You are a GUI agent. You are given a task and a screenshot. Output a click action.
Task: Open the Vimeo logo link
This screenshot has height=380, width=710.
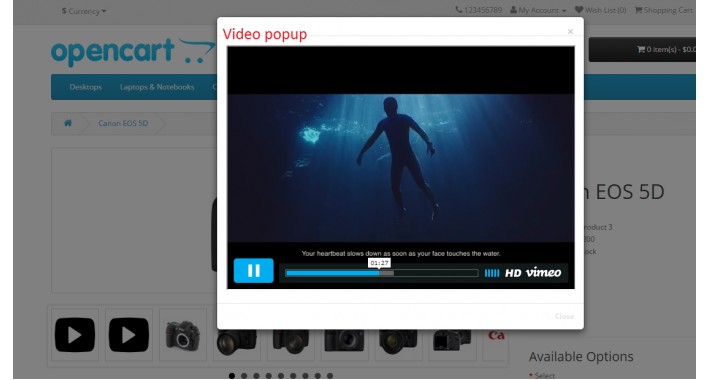point(543,272)
